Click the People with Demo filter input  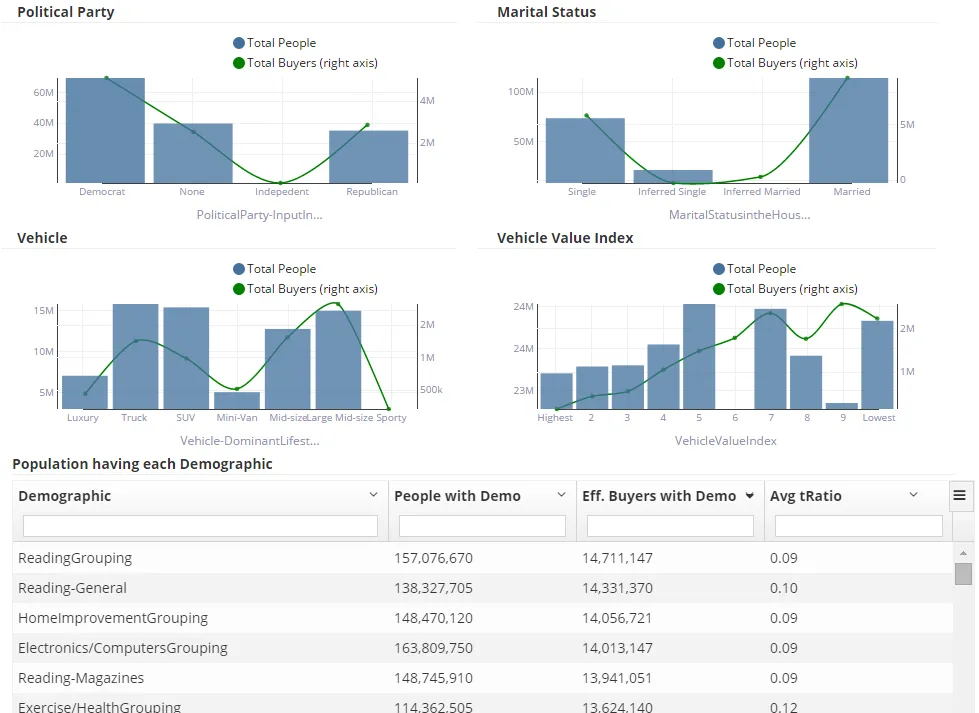coord(482,526)
